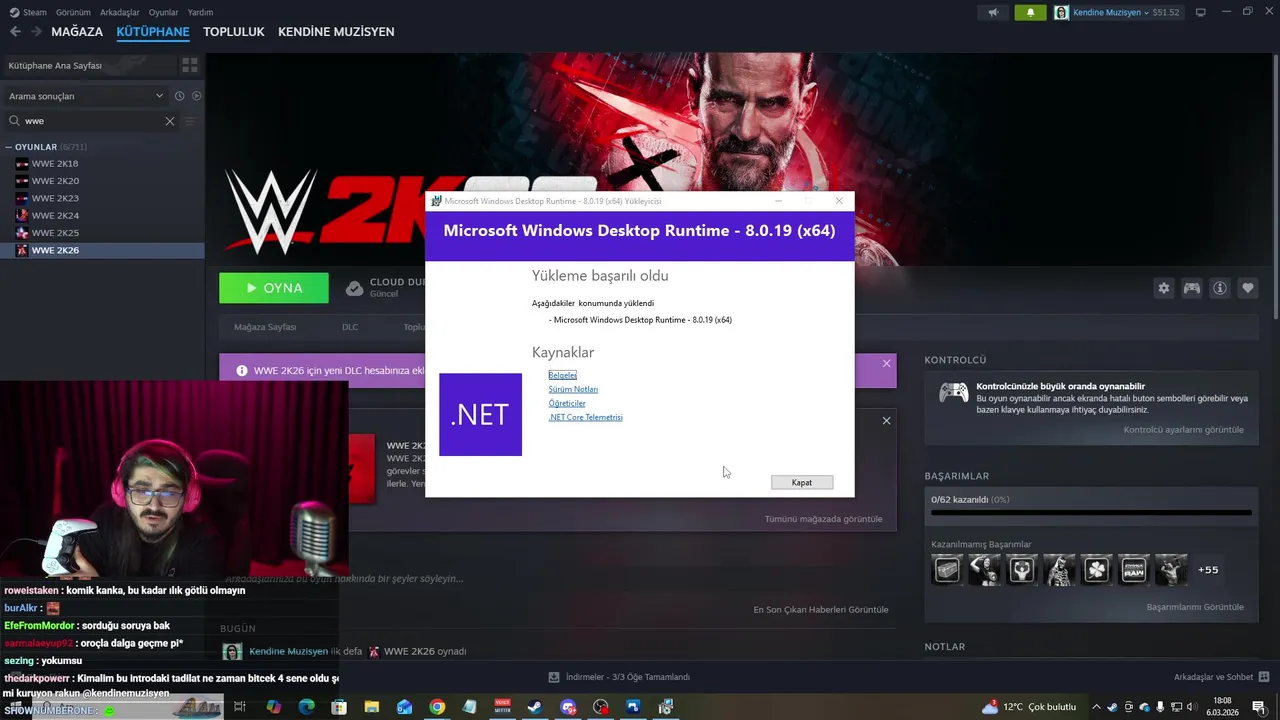1280x720 pixels.
Task: Click 'Başarımlarını Görüntüle' link
Action: [x=1195, y=607]
